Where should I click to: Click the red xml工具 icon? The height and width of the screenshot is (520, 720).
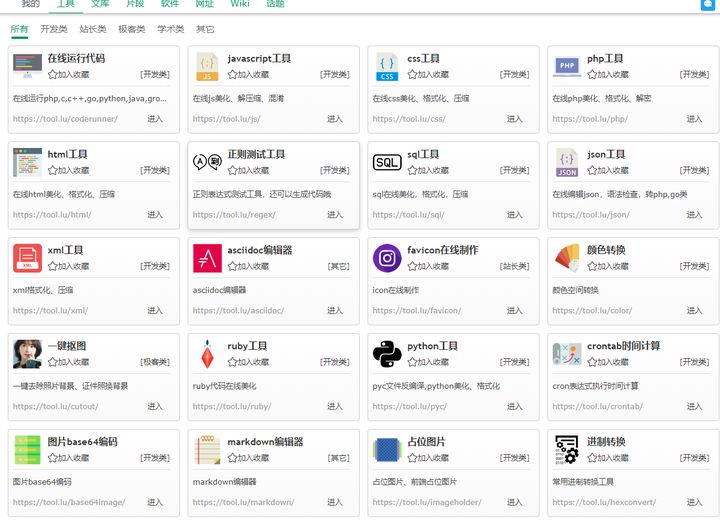point(28,258)
